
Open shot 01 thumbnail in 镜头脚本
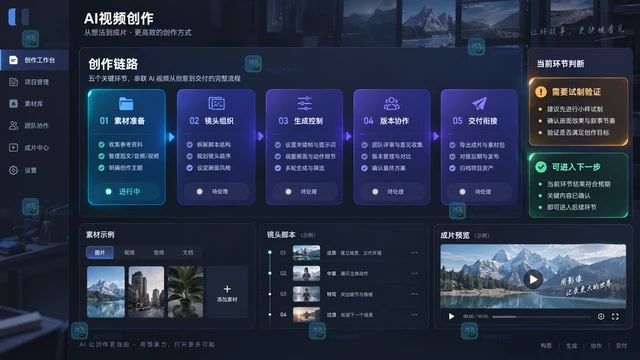[307, 253]
